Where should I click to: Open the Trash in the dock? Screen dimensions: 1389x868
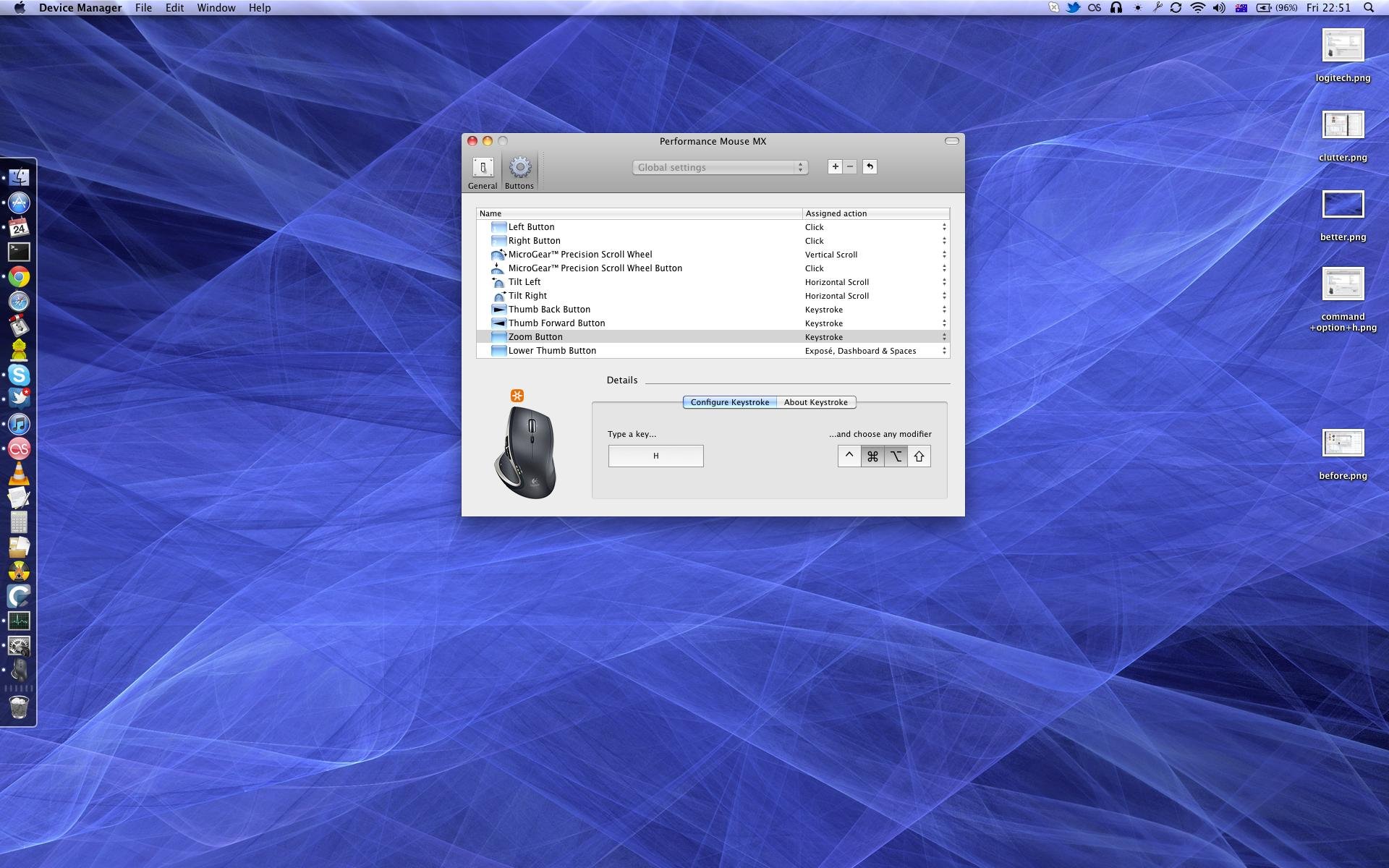19,707
